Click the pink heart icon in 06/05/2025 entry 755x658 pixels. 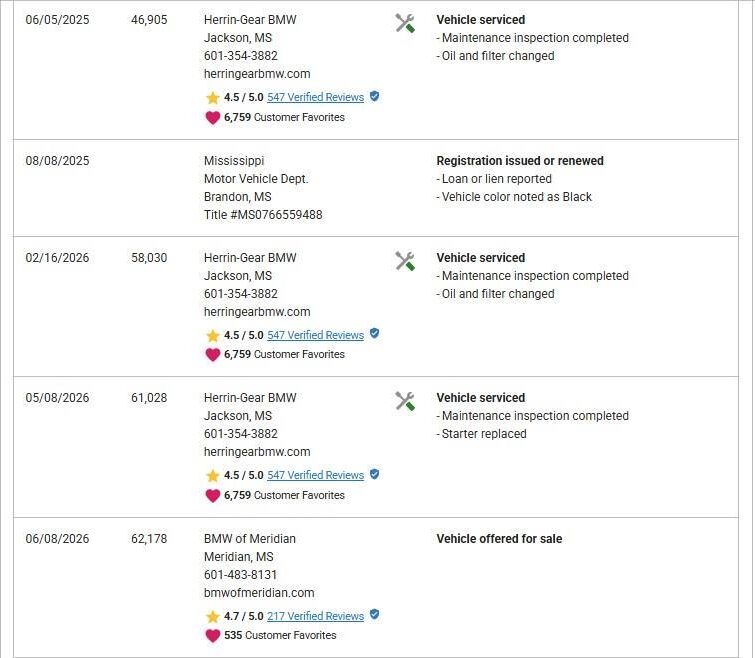click(212, 117)
